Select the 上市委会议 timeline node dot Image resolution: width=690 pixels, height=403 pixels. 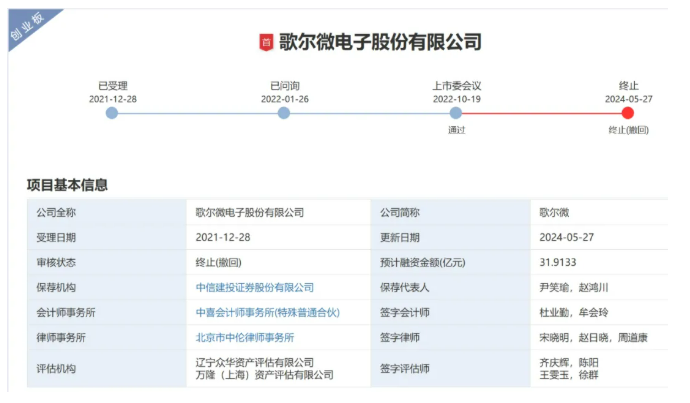click(x=456, y=113)
